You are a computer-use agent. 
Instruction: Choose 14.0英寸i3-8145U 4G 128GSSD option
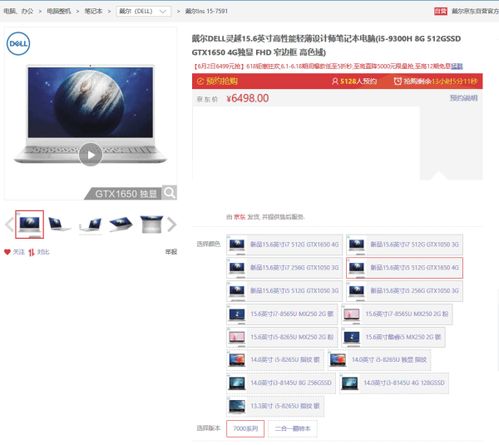pyautogui.click(x=394, y=383)
